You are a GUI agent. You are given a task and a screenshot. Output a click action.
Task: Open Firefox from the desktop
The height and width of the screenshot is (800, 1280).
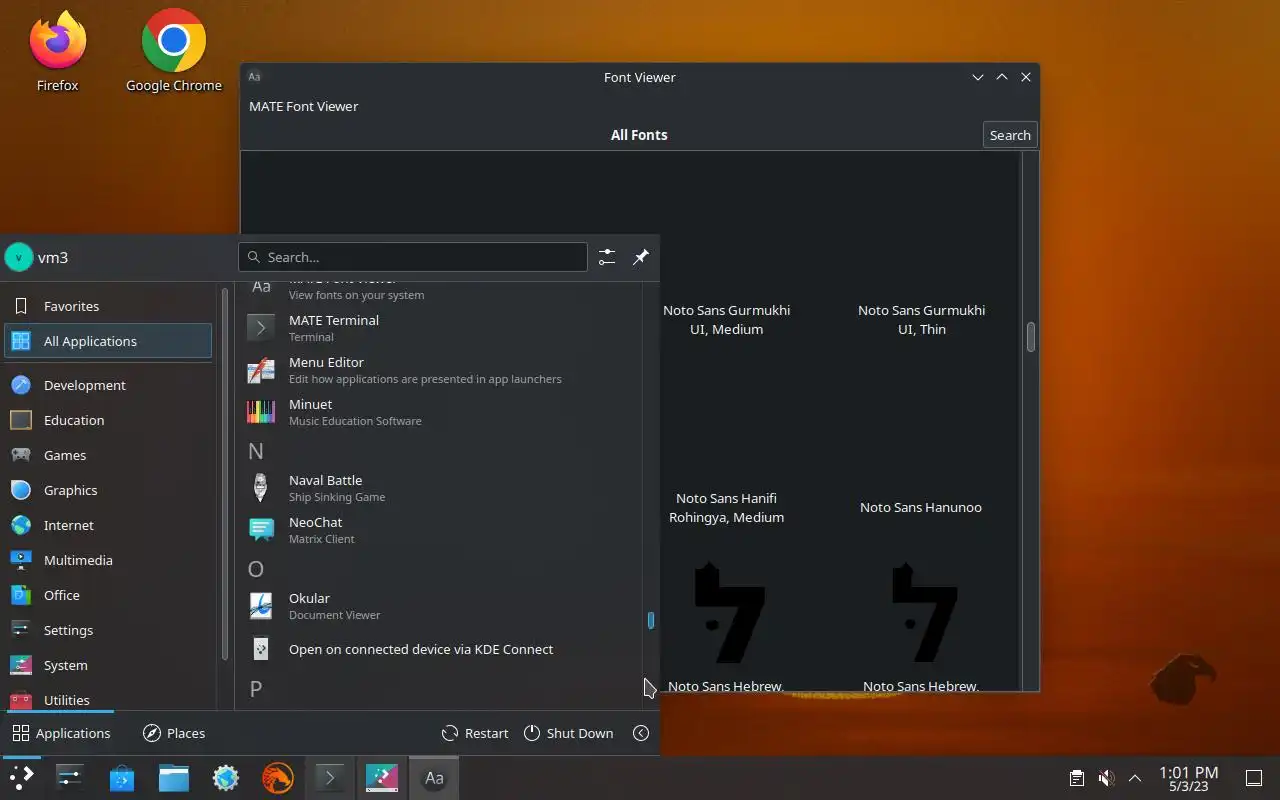click(57, 52)
